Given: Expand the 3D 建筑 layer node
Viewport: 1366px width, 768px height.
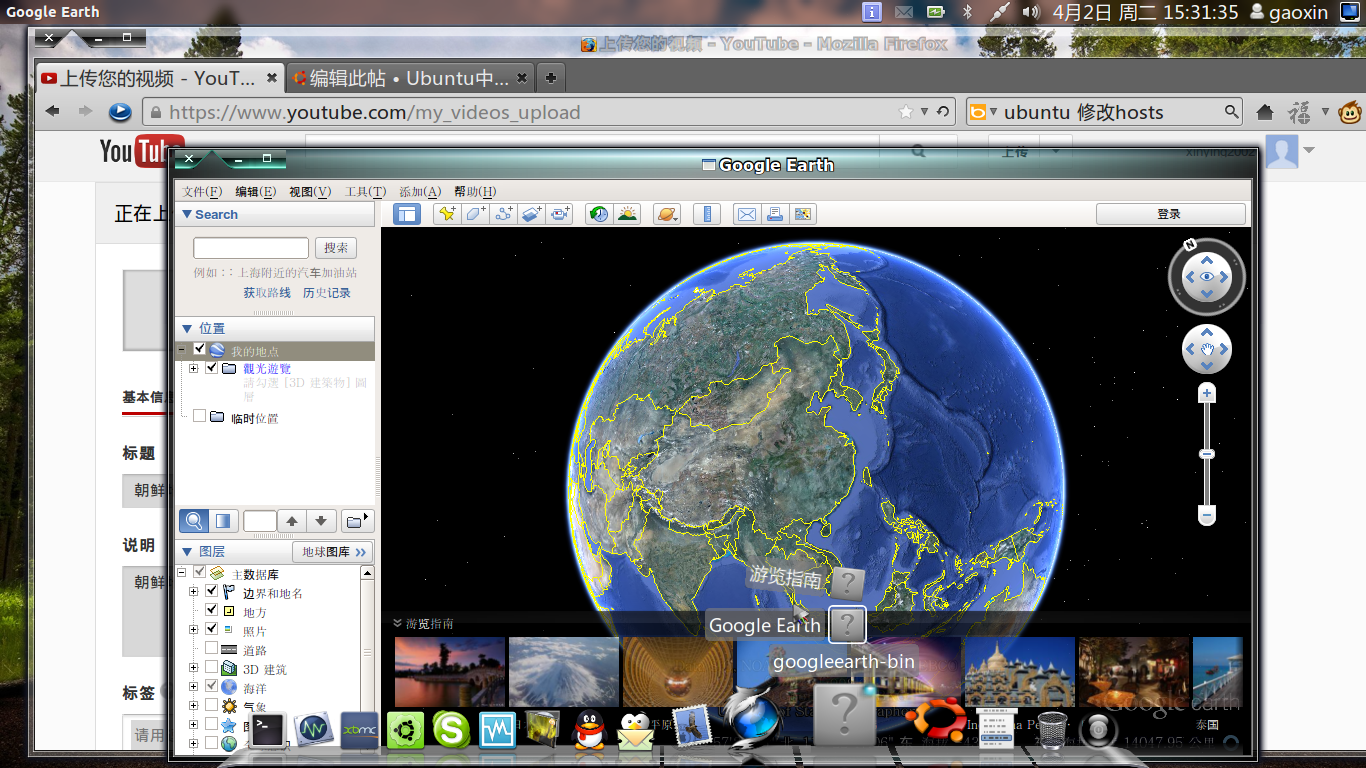Looking at the screenshot, I should pyautogui.click(x=194, y=667).
